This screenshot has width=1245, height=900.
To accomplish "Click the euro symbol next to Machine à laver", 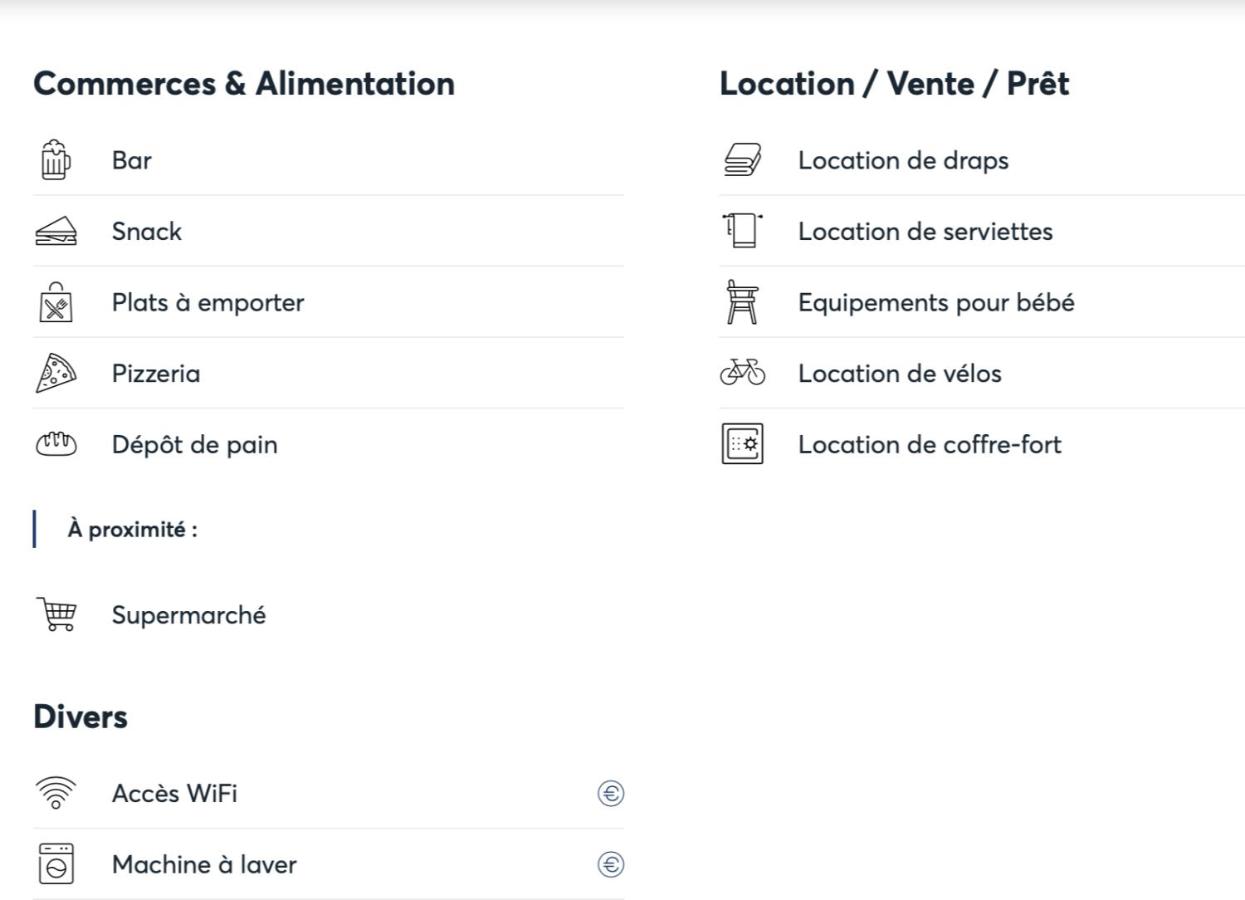I will [611, 865].
